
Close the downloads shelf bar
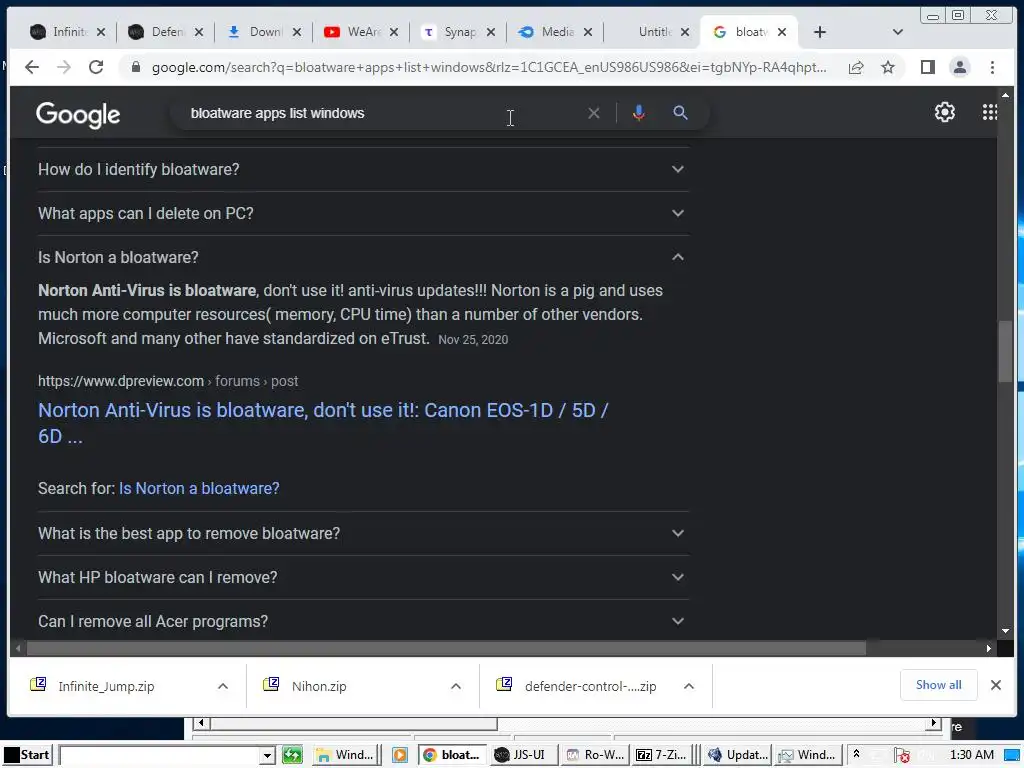click(995, 685)
